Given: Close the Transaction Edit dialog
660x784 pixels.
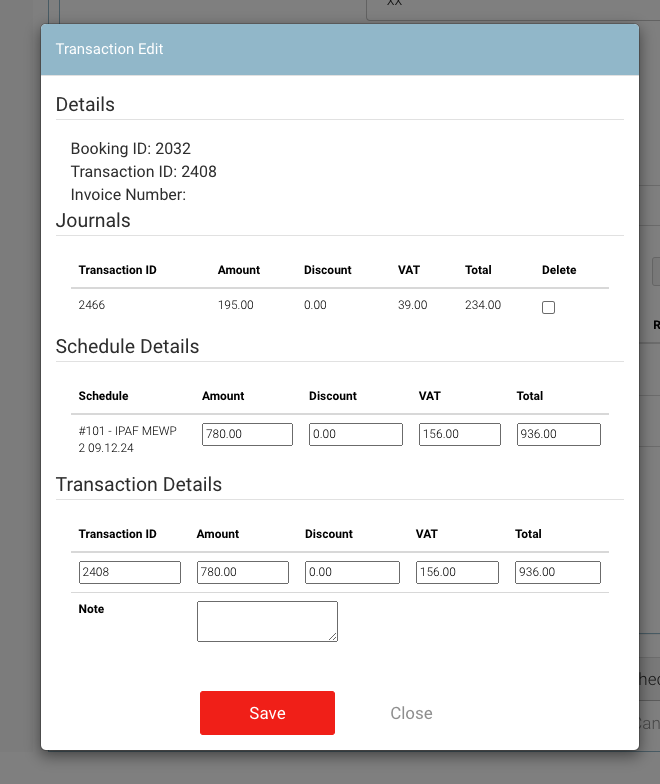Looking at the screenshot, I should [411, 713].
